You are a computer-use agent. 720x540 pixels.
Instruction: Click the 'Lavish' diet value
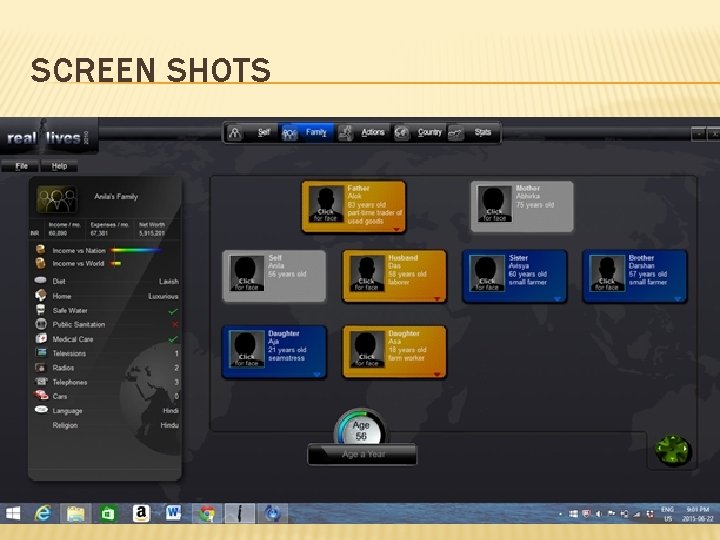pyautogui.click(x=169, y=281)
